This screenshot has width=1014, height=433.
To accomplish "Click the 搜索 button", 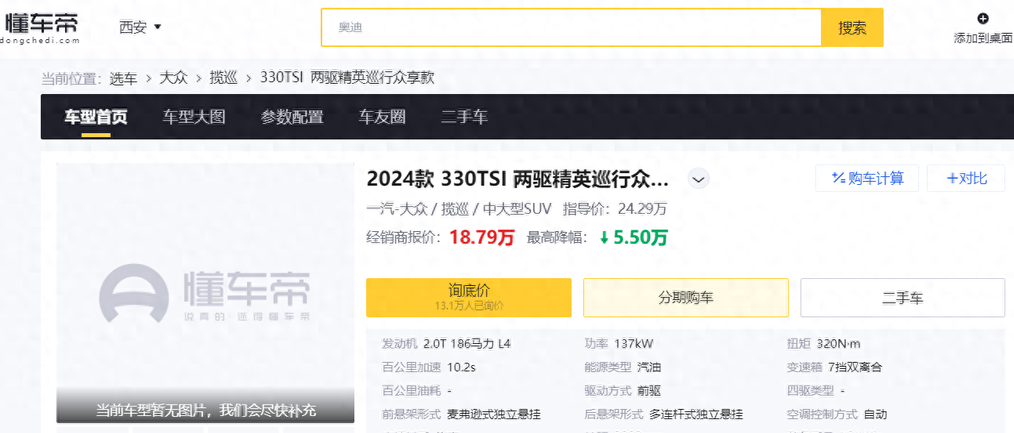I will click(852, 28).
